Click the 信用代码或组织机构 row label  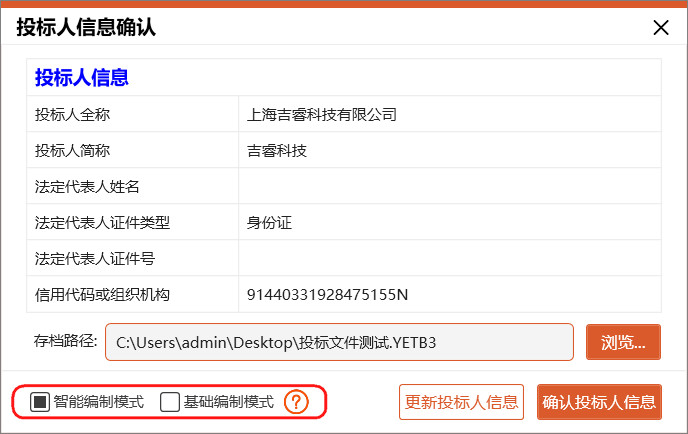[x=102, y=294]
